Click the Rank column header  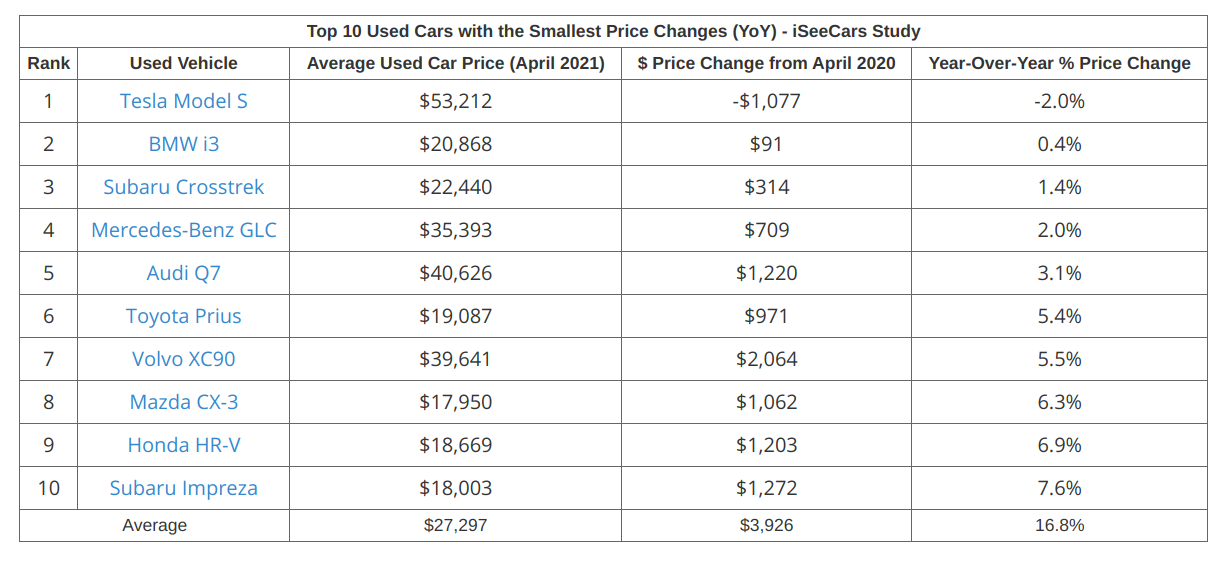[x=49, y=63]
